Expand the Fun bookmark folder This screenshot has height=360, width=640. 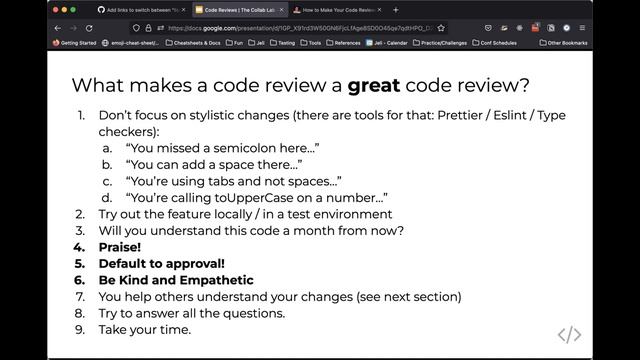pos(234,43)
